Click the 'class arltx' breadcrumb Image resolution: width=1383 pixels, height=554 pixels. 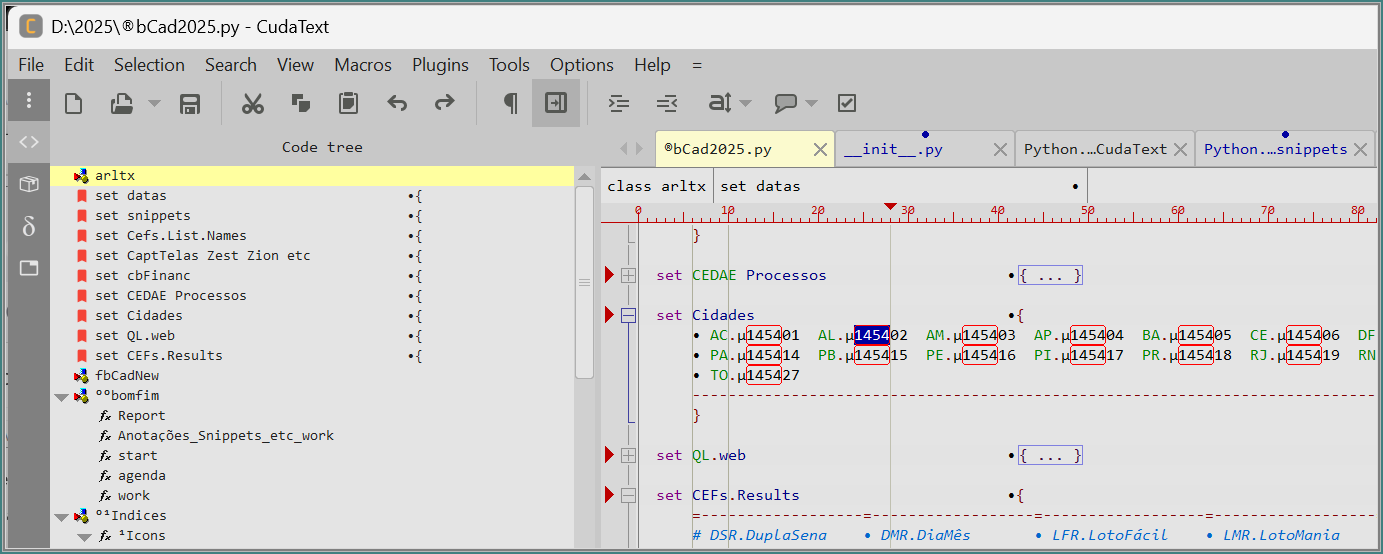[656, 186]
